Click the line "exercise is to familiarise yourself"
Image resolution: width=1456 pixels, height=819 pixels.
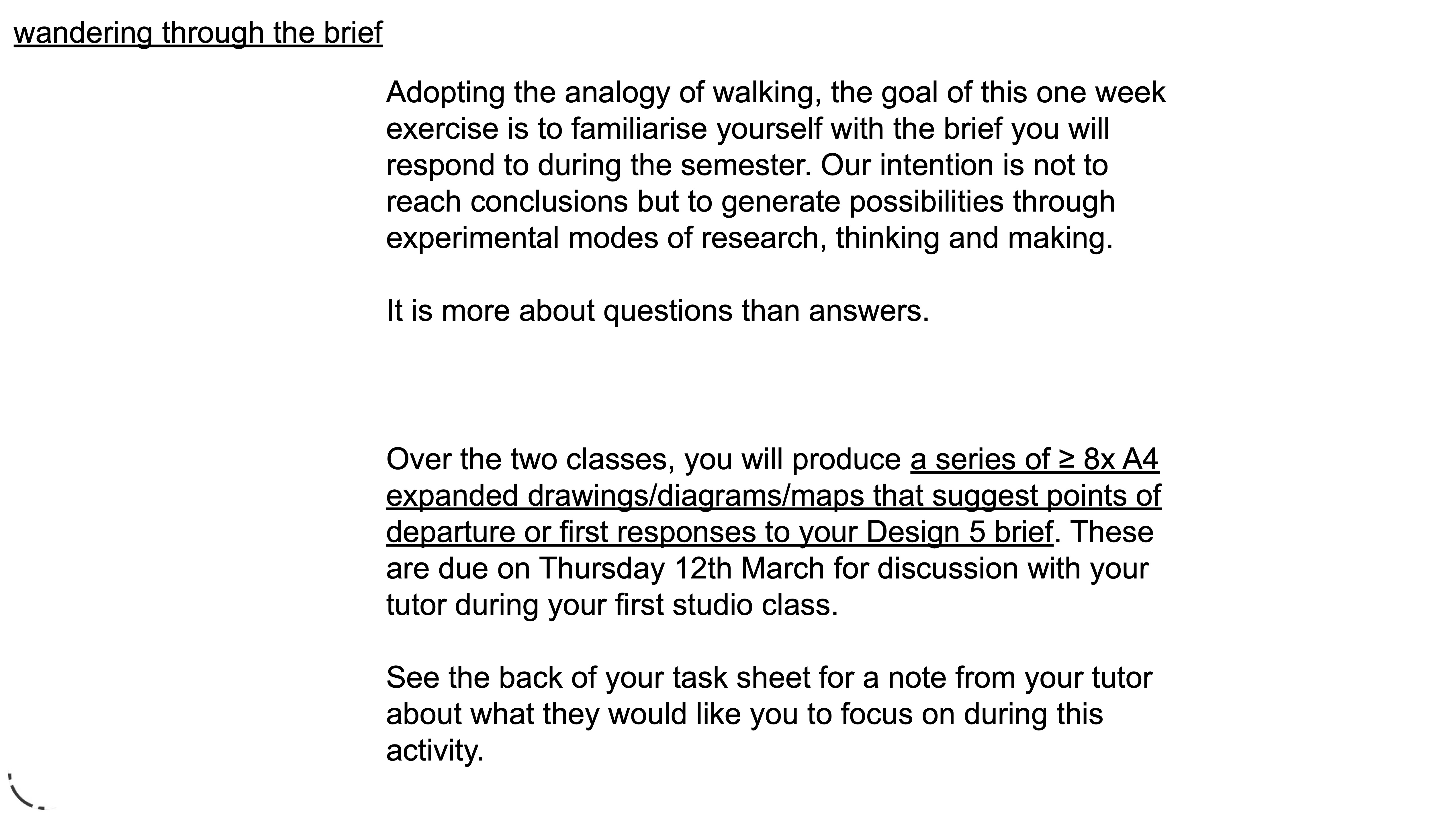747,129
